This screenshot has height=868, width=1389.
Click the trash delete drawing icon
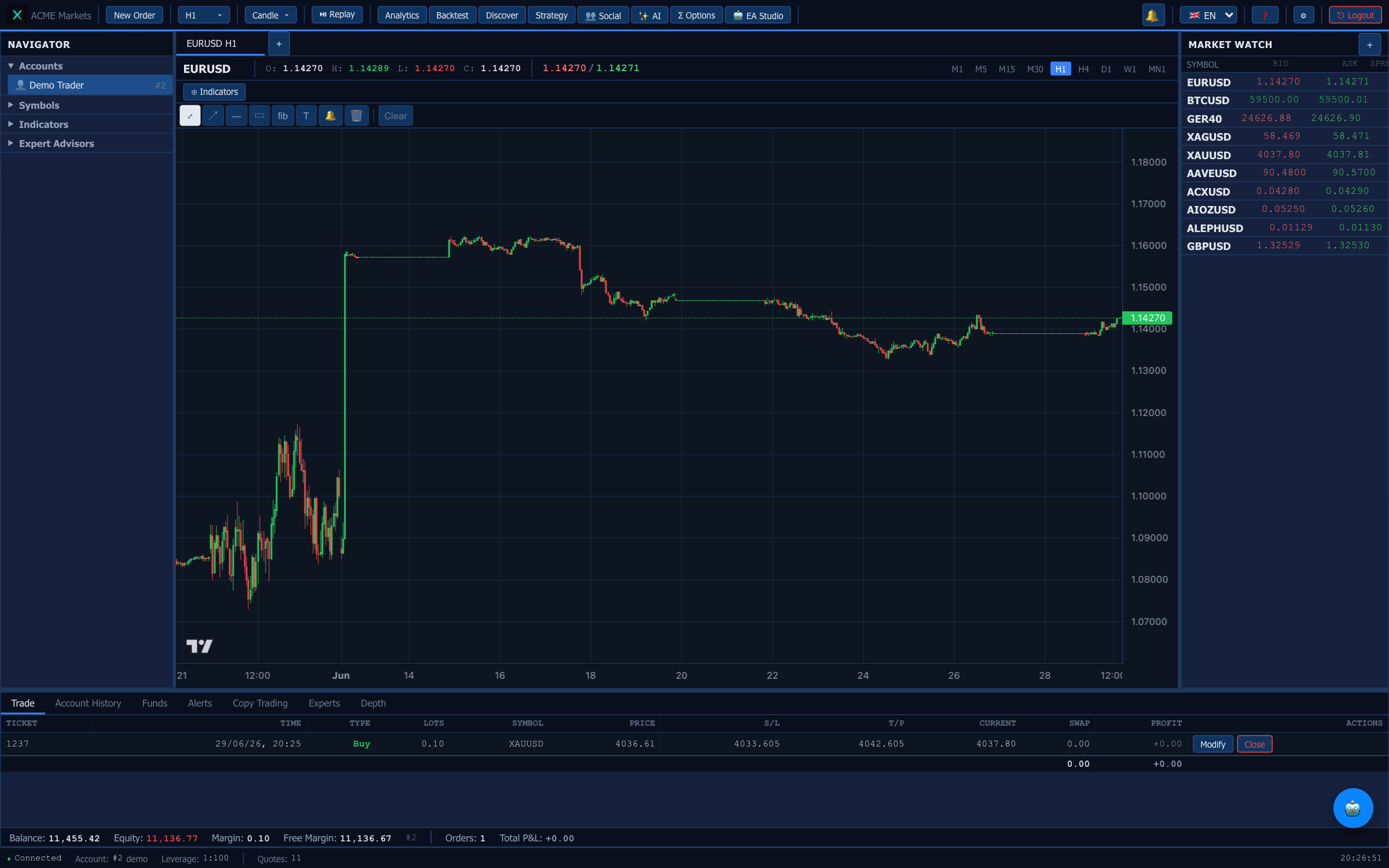[x=357, y=116]
